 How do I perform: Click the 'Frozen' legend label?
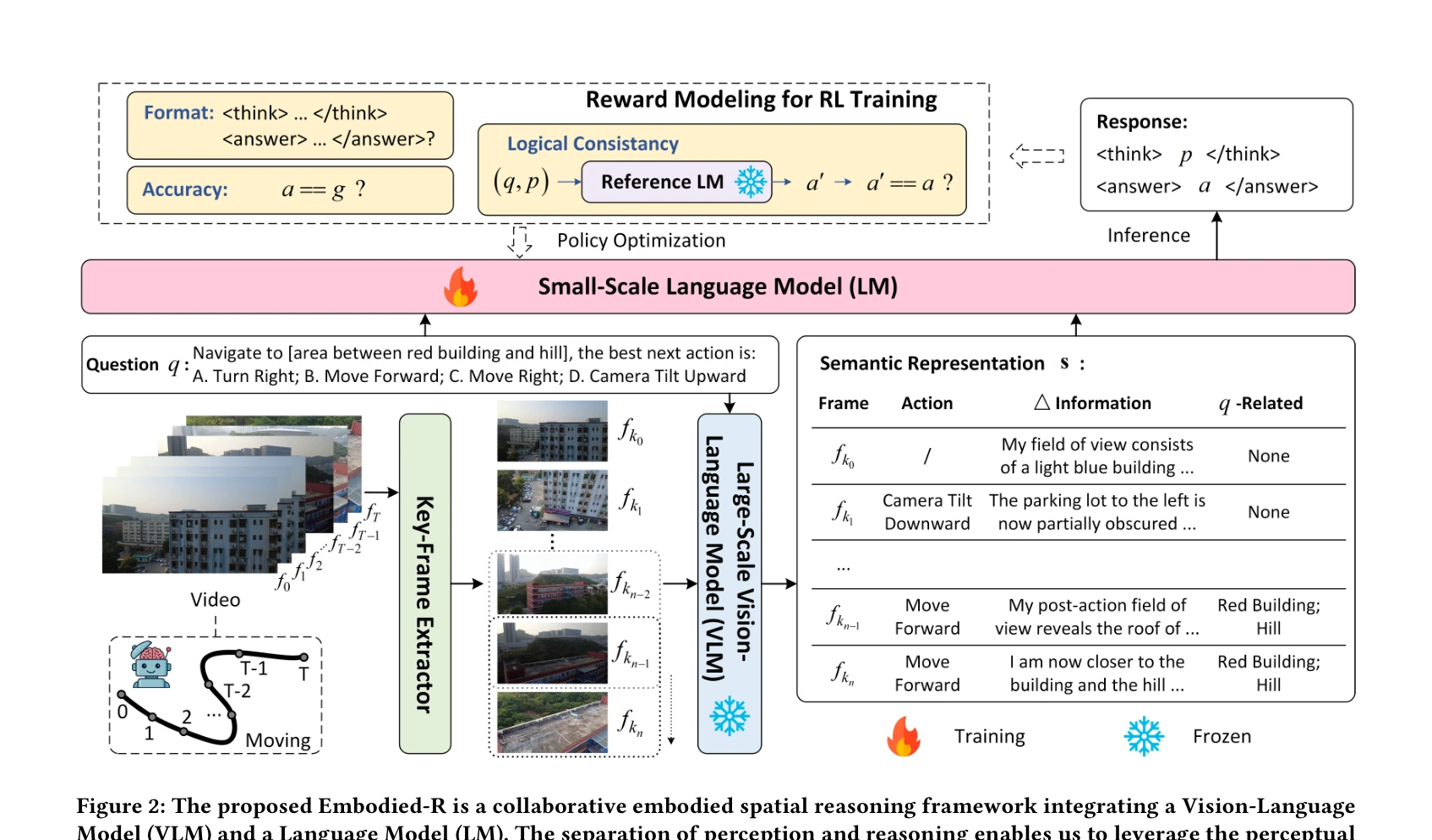(x=1222, y=737)
